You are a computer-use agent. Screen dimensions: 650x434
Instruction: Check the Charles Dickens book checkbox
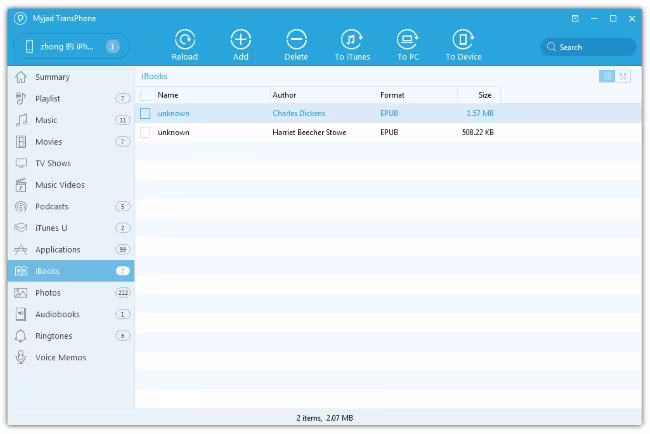pyautogui.click(x=145, y=113)
